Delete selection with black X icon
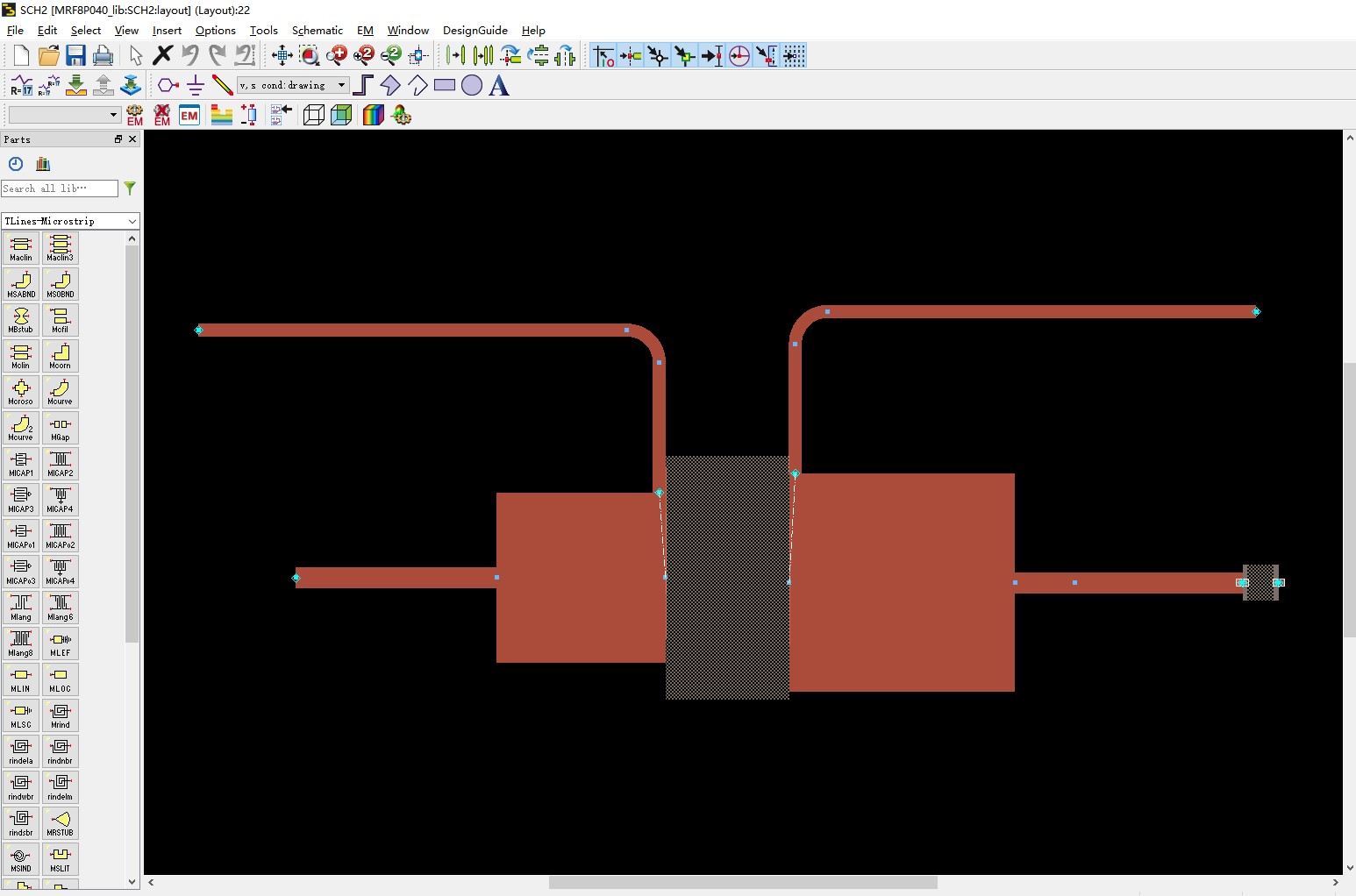Image resolution: width=1356 pixels, height=896 pixels. click(x=162, y=55)
